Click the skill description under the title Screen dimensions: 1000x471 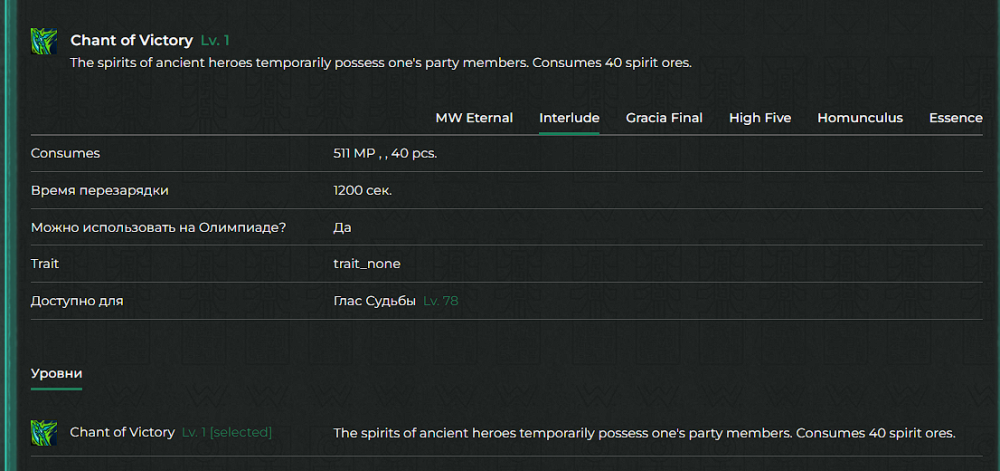click(x=380, y=63)
